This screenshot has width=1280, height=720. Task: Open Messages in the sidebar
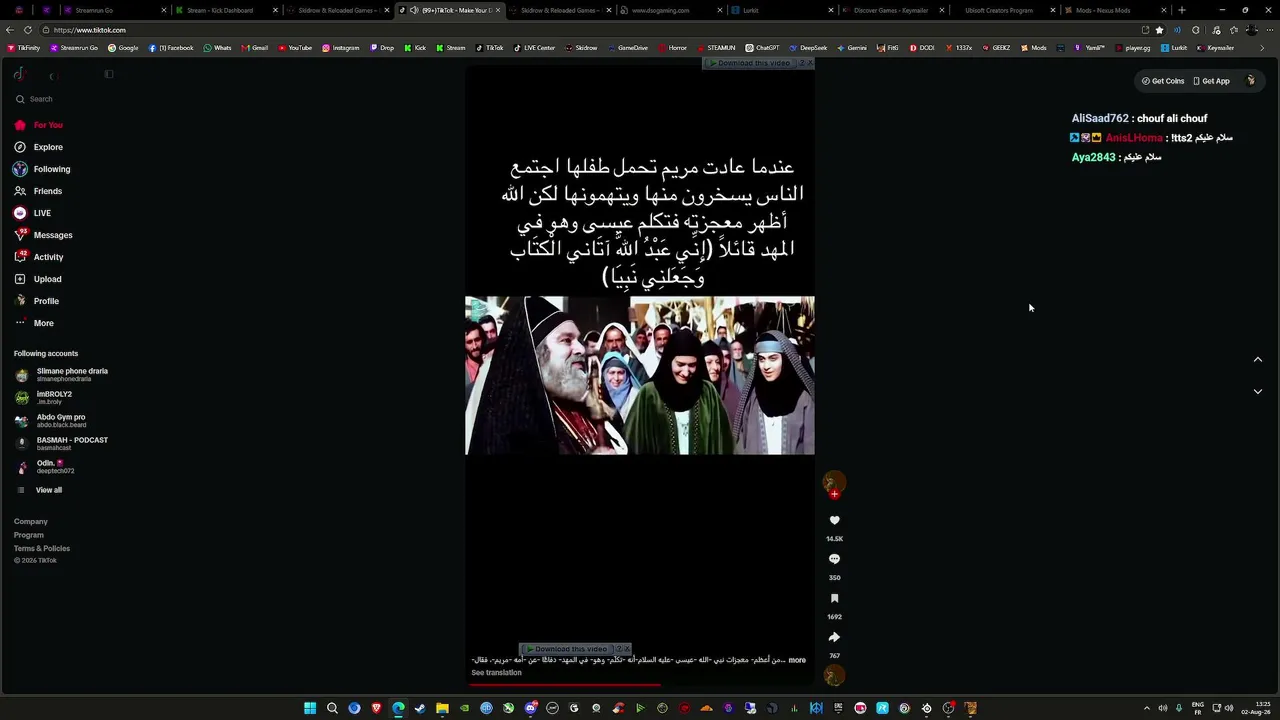(43, 235)
